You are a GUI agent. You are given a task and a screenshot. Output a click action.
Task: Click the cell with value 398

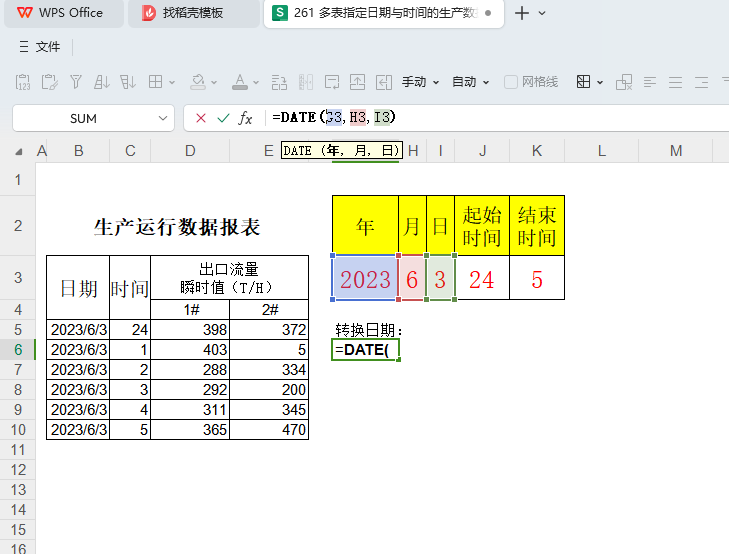pos(190,330)
